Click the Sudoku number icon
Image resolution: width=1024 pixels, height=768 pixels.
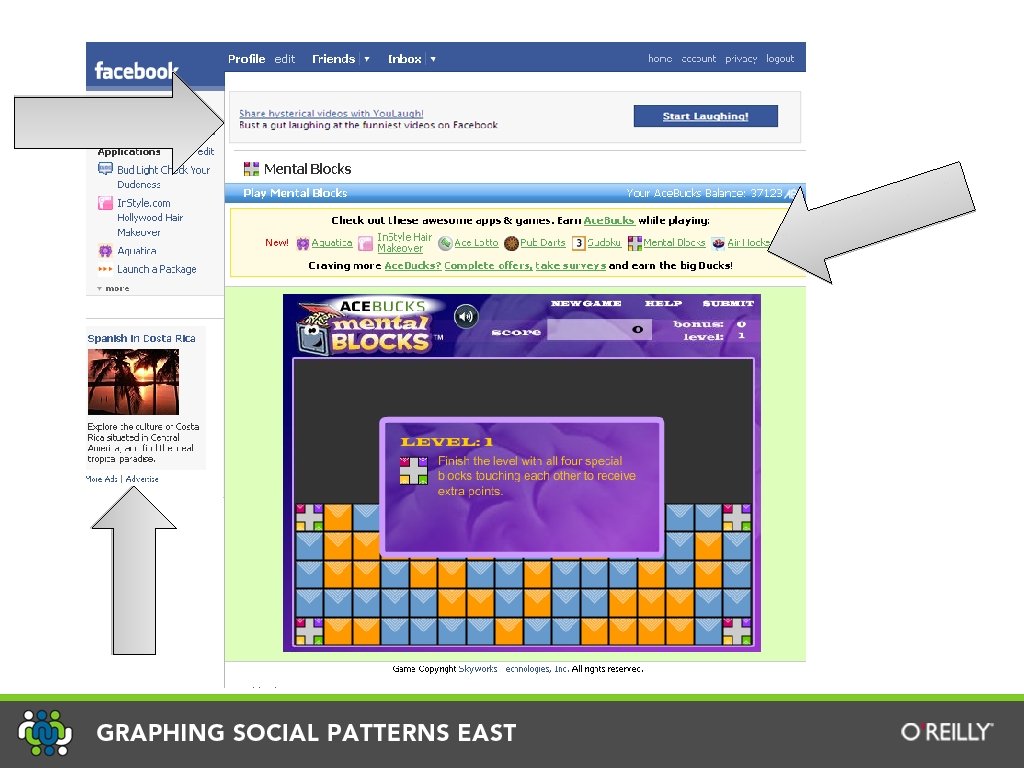click(x=579, y=243)
